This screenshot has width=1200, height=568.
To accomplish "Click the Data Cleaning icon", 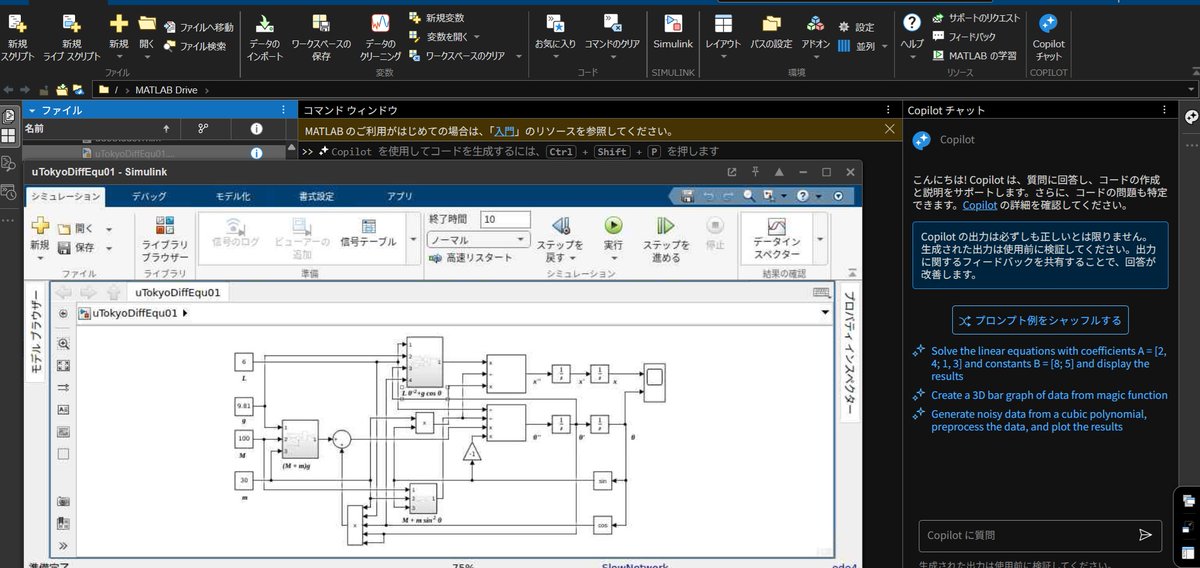I will tap(380, 23).
